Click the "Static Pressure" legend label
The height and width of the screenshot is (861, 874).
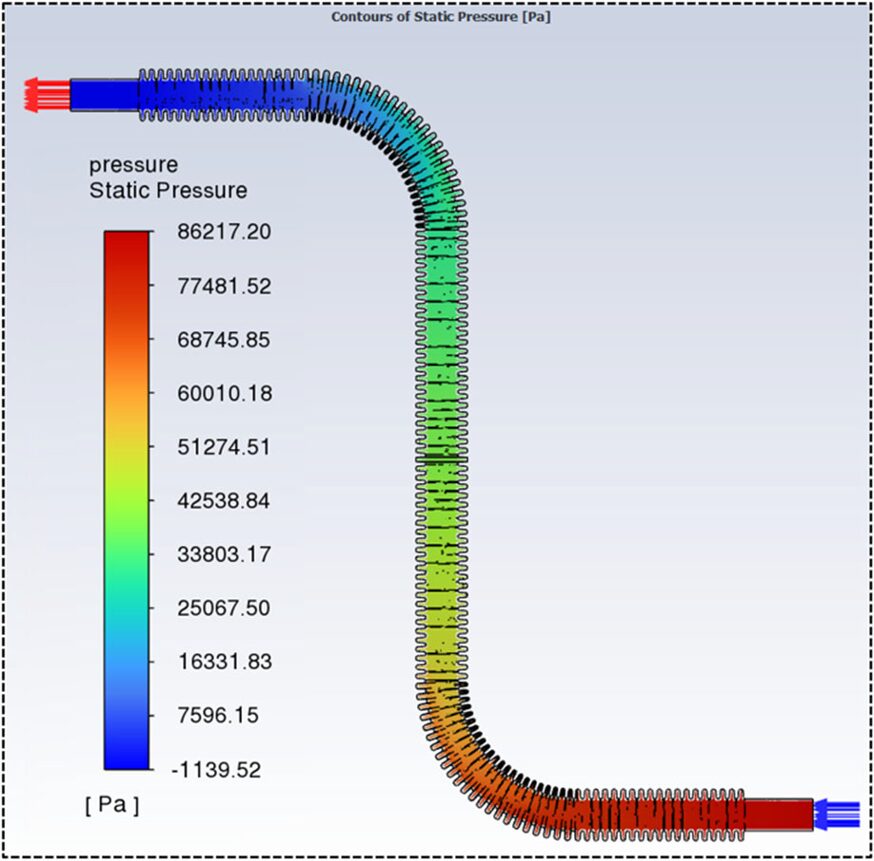pos(168,190)
